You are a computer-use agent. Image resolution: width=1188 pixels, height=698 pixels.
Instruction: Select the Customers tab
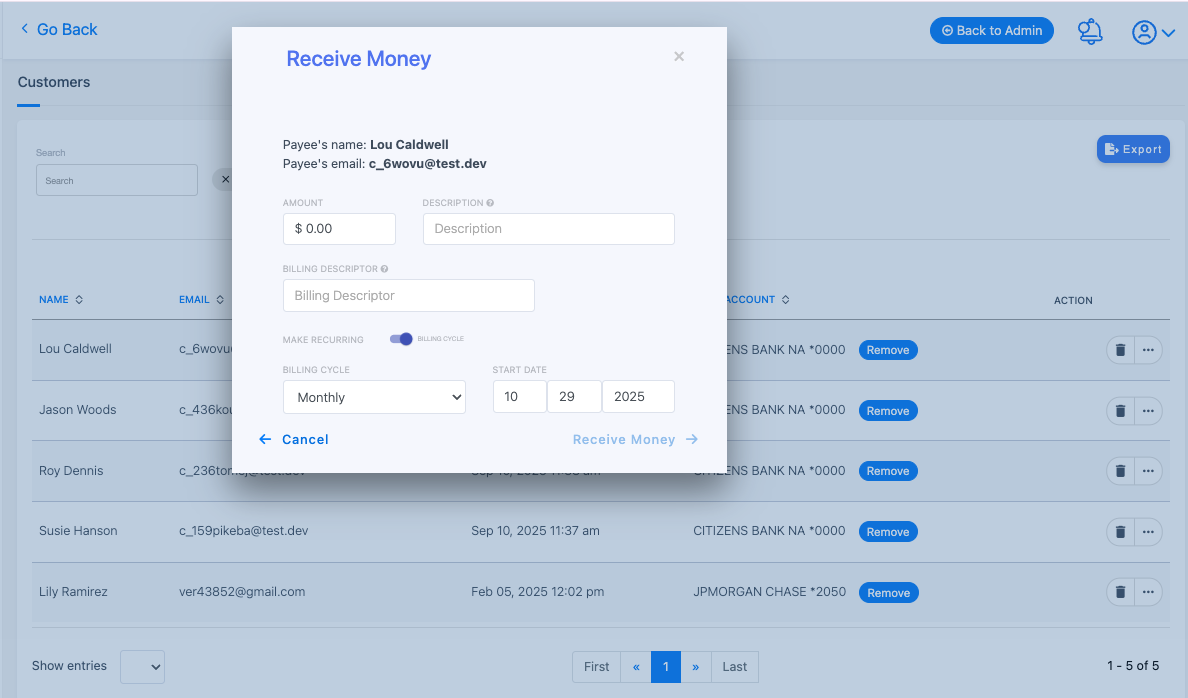[54, 82]
